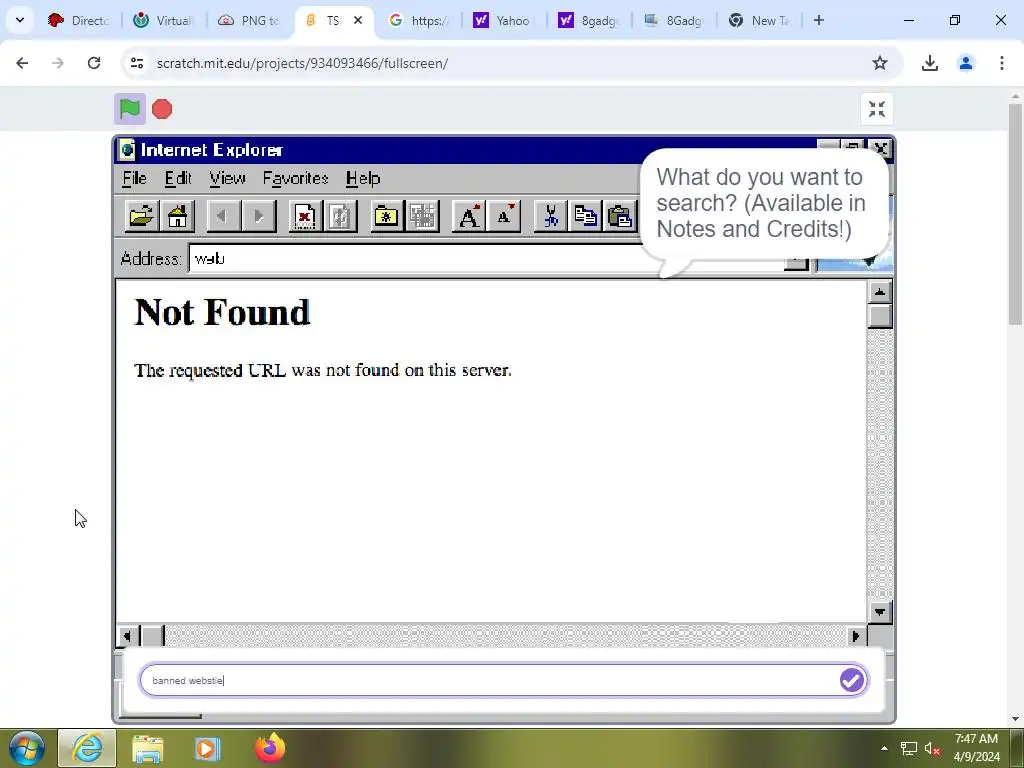Click the Address bar field

(x=486, y=259)
